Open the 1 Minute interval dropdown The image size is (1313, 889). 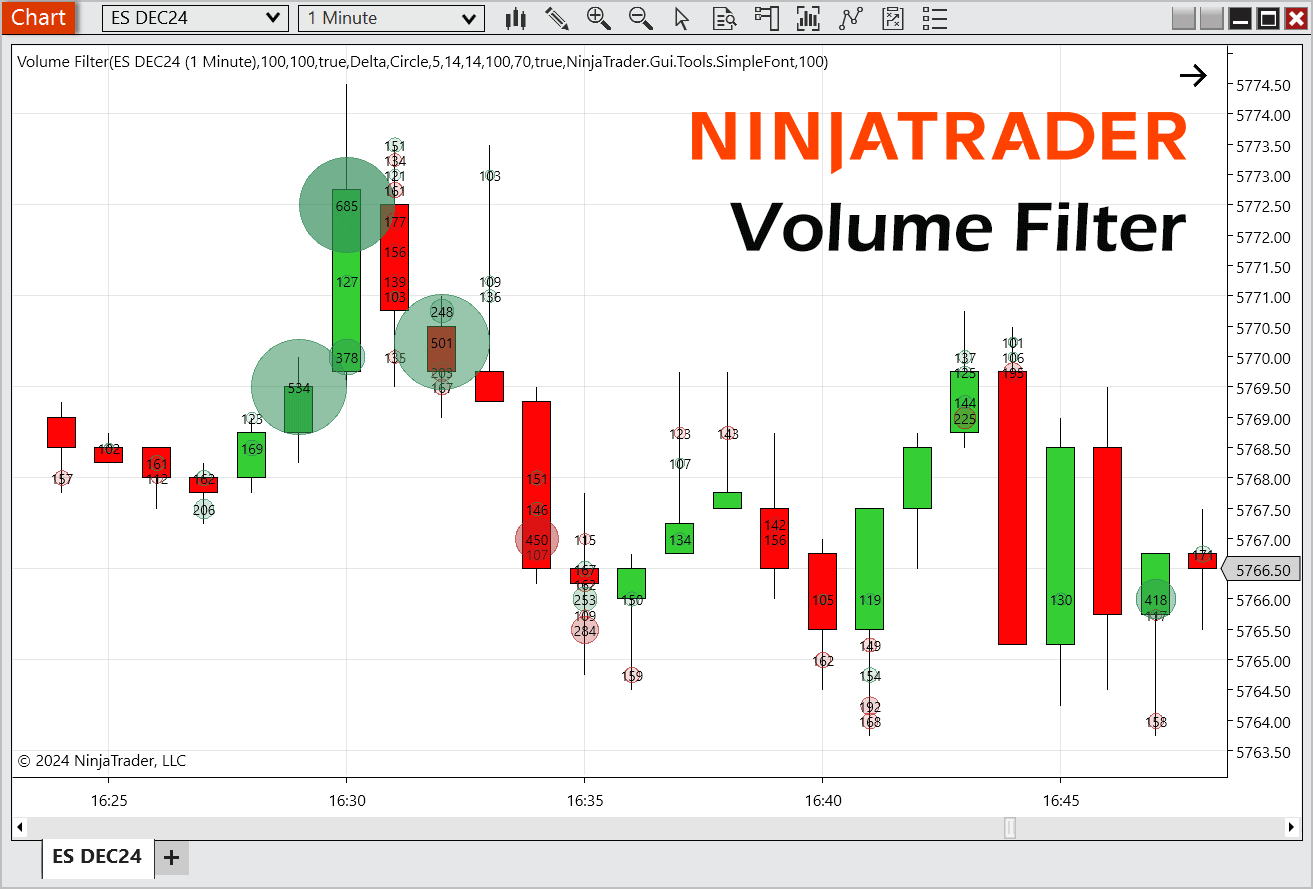pos(391,18)
